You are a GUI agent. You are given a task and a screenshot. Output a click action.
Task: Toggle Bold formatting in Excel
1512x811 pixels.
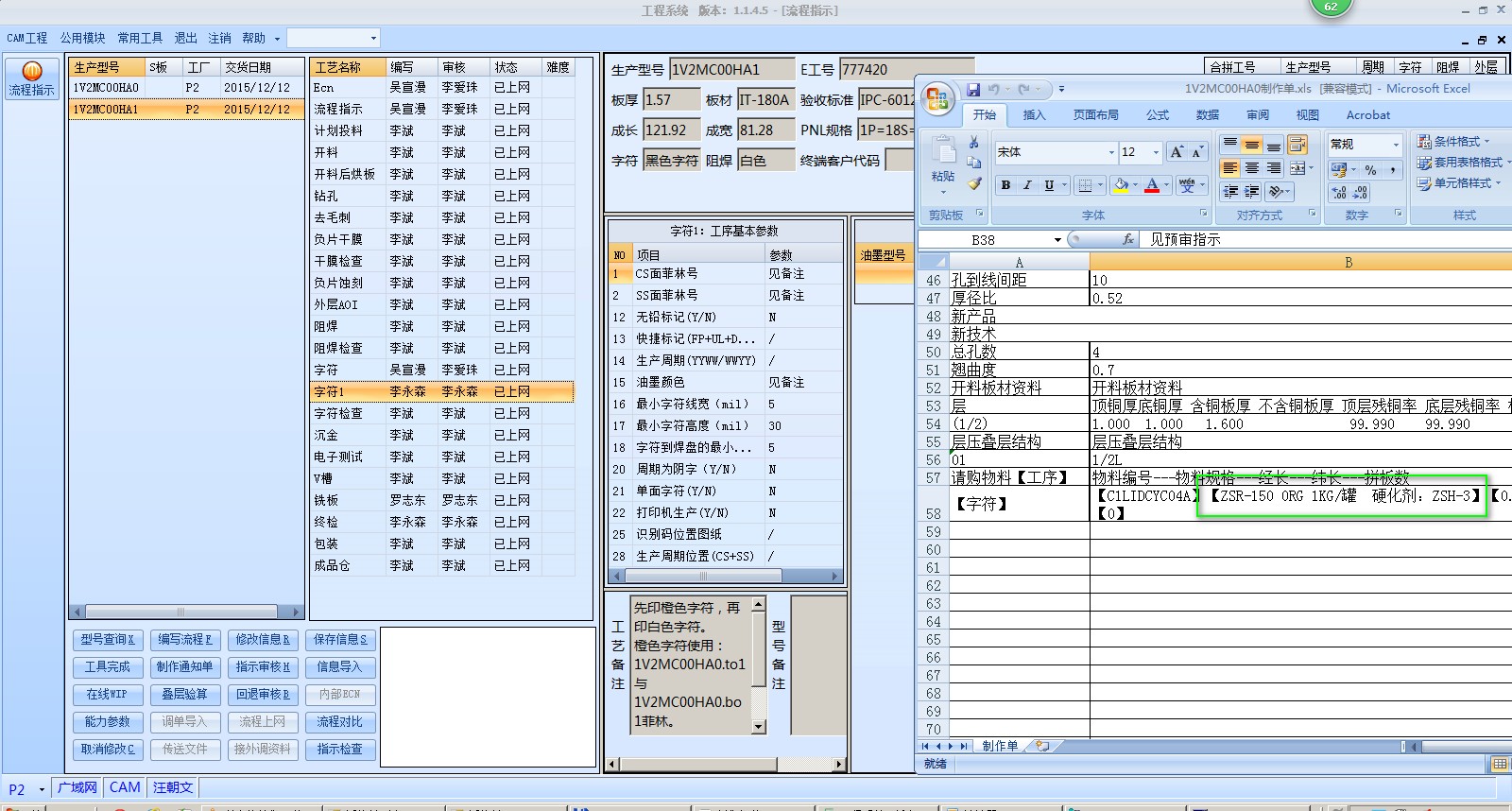pos(1006,185)
